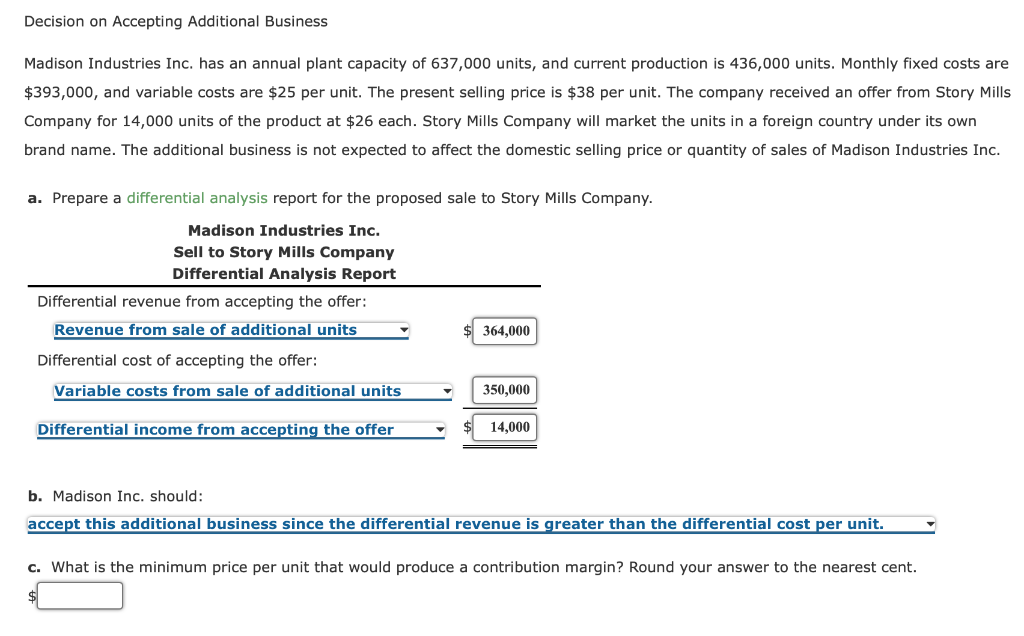Expand 'Differential income from accepting the offer' dropdown

[241, 430]
